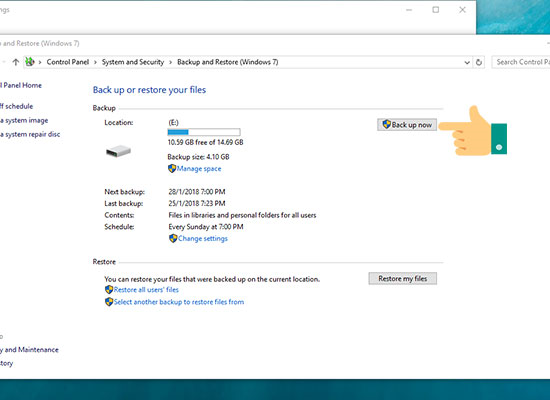Click next backup date 28/1/2018 7:00 PM

click(x=197, y=192)
